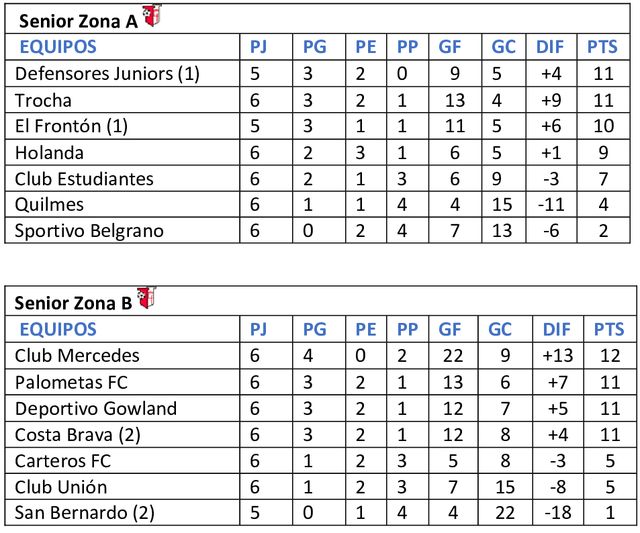640x533 pixels.
Task: Click the Deportivo Gowland team name
Action: pyautogui.click(x=96, y=408)
